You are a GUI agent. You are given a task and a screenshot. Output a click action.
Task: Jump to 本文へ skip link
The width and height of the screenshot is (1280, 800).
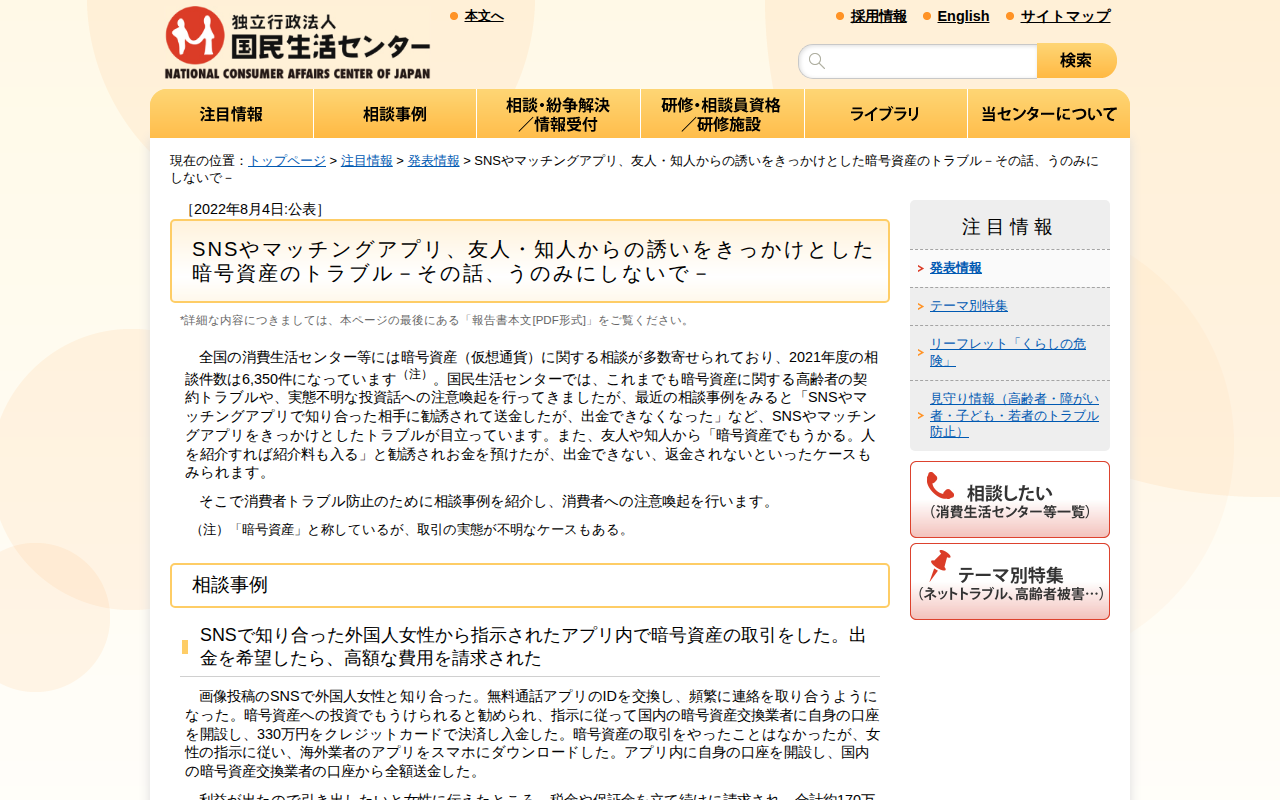pyautogui.click(x=484, y=16)
